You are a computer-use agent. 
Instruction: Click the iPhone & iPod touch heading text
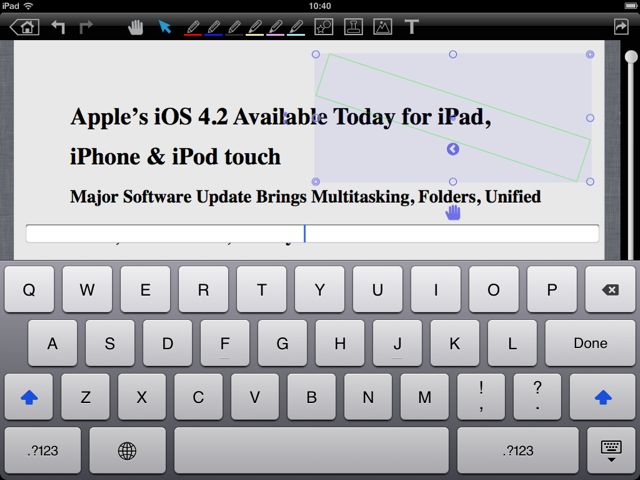[176, 157]
